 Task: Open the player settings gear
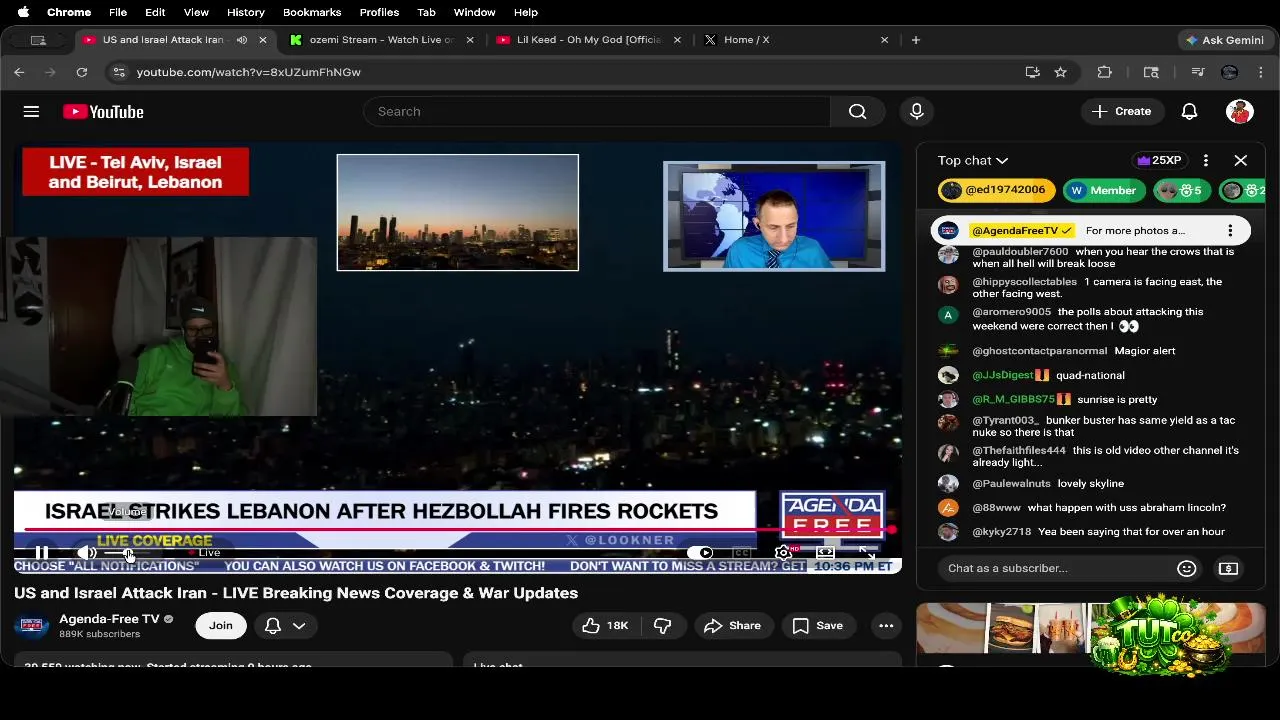click(784, 552)
